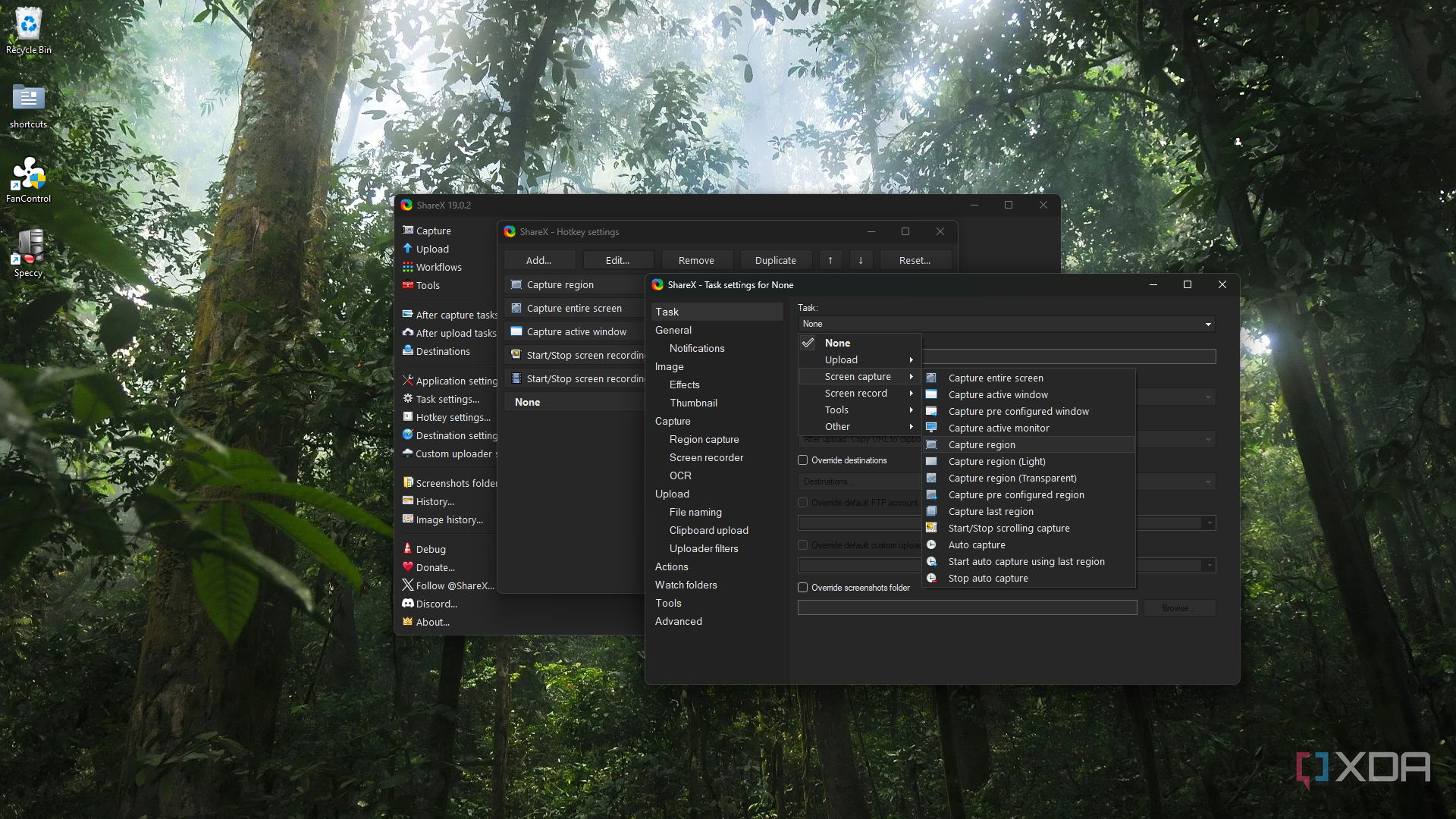The width and height of the screenshot is (1456, 819).
Task: Click the Capture last region icon
Action: click(x=931, y=511)
